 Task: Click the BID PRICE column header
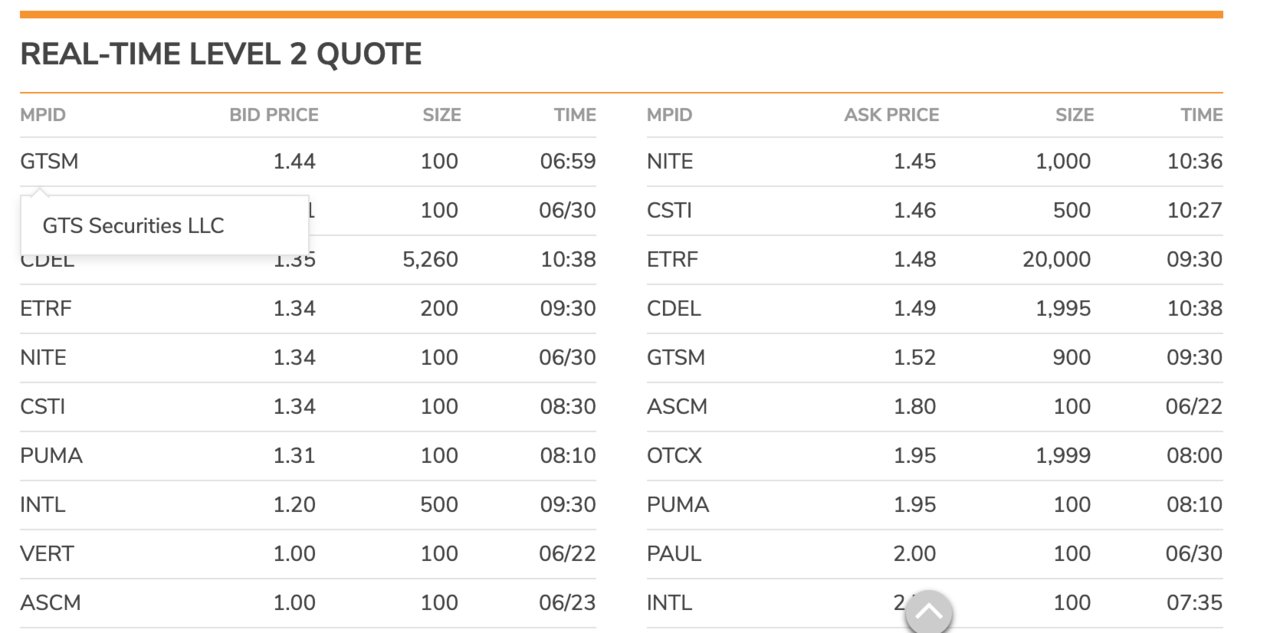click(274, 115)
